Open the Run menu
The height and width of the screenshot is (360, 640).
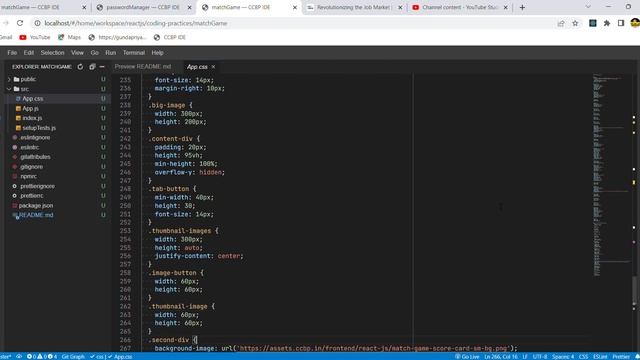pyautogui.click(x=111, y=53)
